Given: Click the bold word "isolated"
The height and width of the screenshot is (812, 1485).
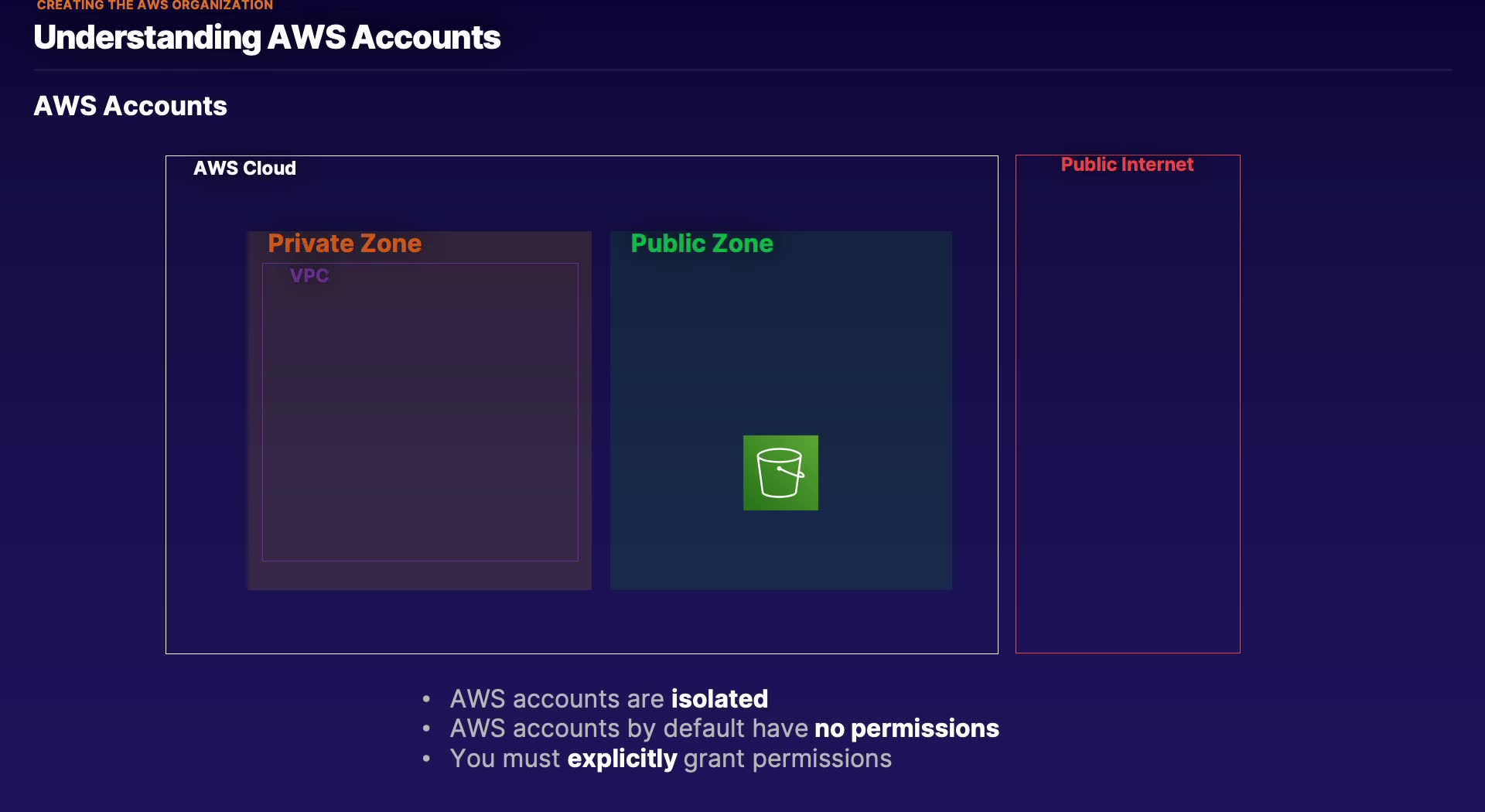Looking at the screenshot, I should (x=719, y=699).
